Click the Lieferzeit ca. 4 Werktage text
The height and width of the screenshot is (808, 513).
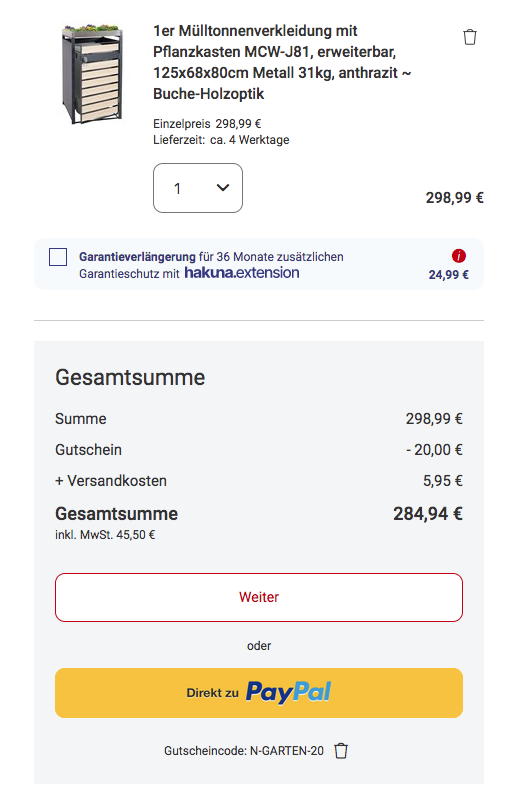click(x=221, y=140)
